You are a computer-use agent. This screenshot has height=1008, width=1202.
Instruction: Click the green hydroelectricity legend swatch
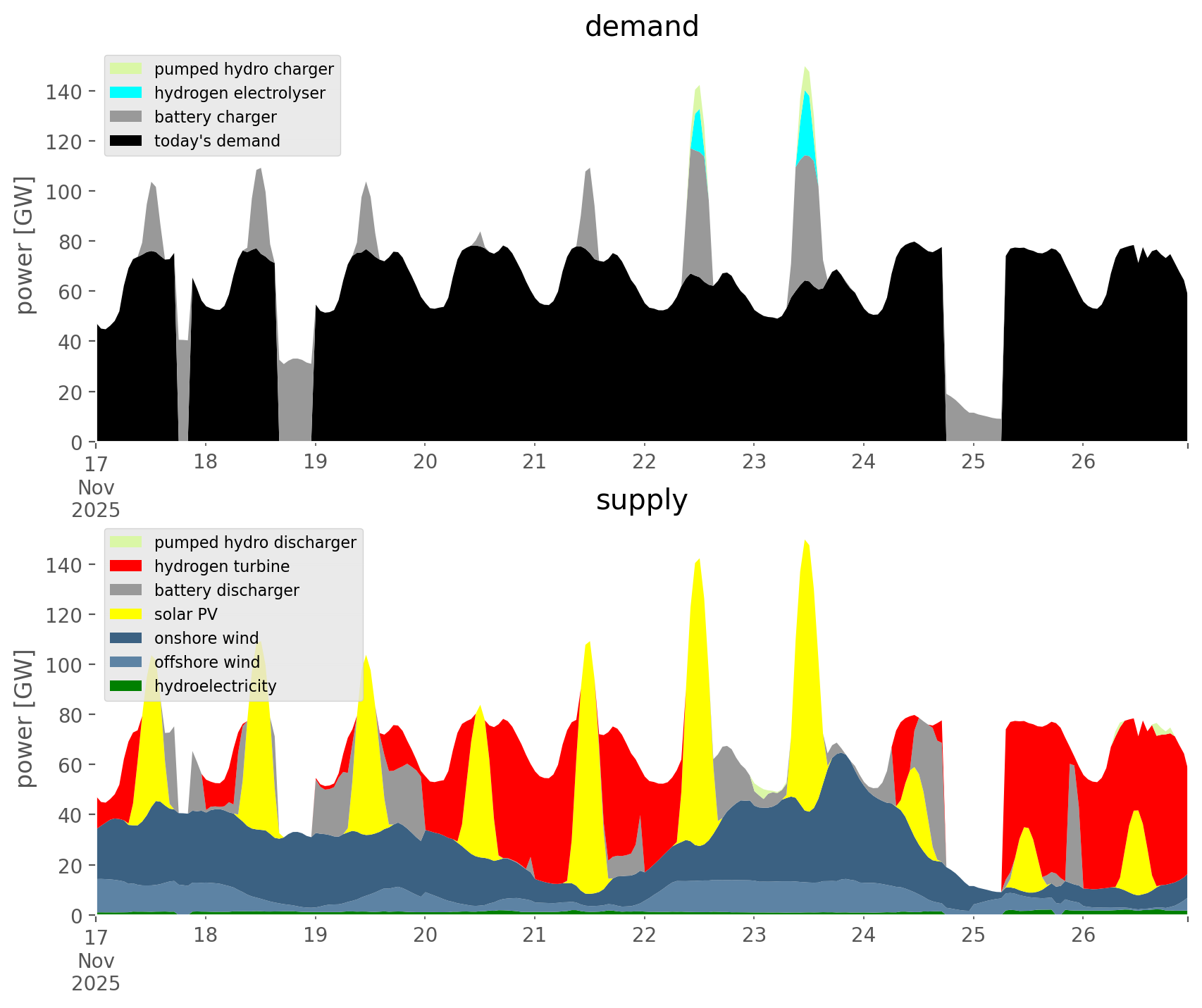coord(126,686)
